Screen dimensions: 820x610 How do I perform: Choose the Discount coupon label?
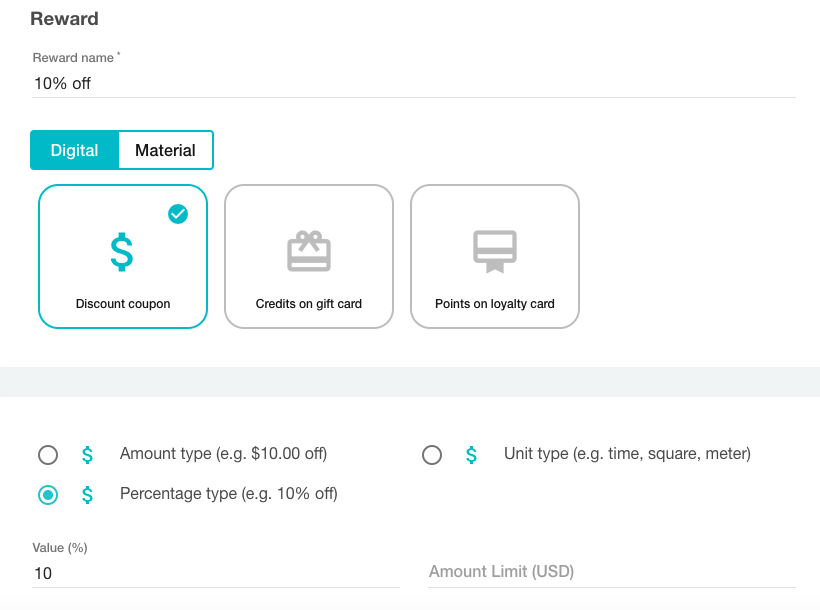(x=123, y=304)
